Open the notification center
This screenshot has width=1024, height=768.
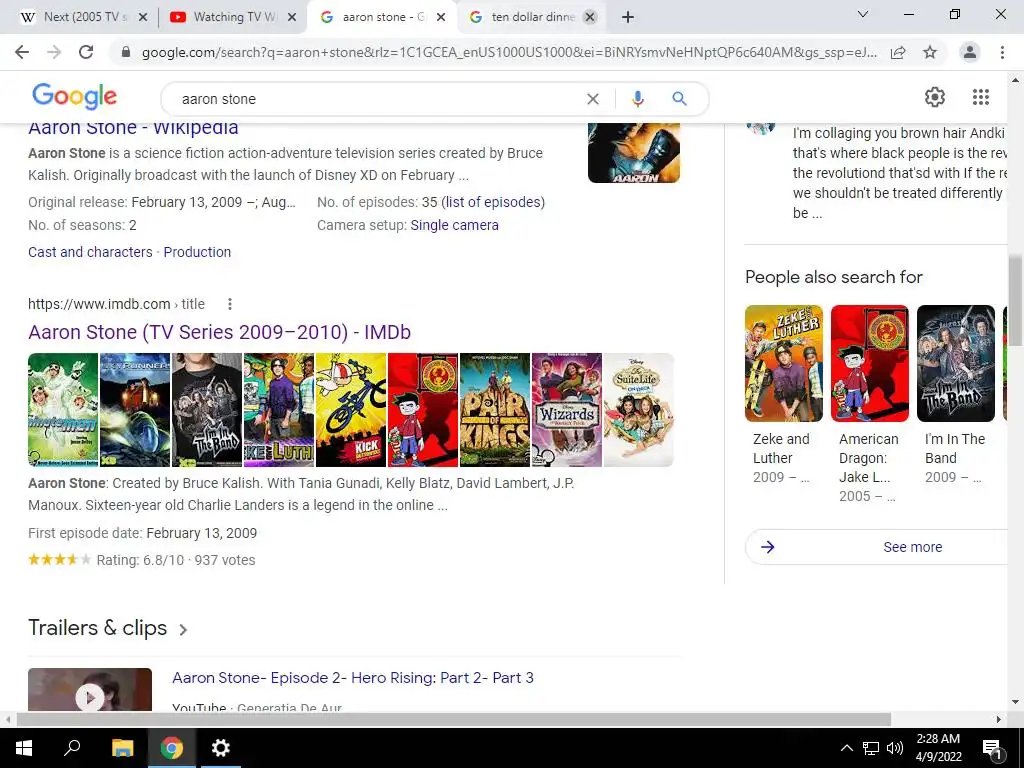[992, 748]
